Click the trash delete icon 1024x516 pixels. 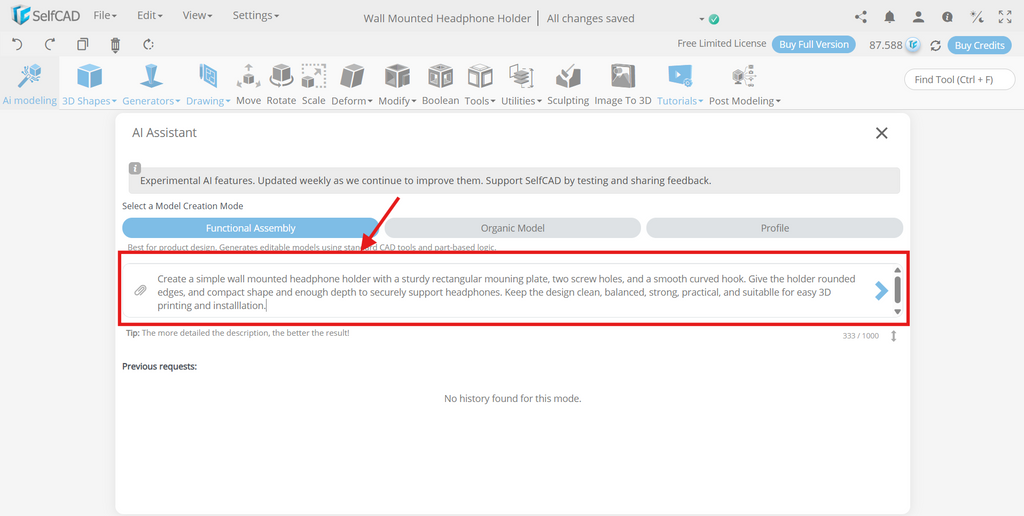click(x=116, y=44)
